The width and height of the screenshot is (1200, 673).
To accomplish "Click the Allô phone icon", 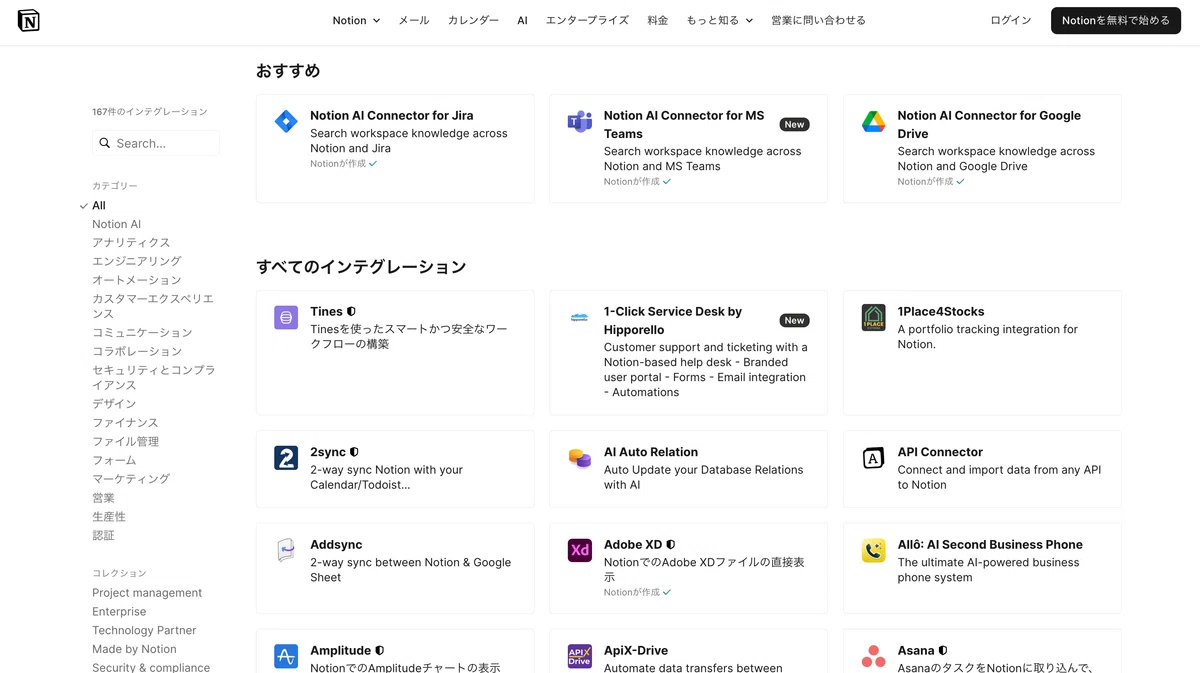I will point(873,551).
